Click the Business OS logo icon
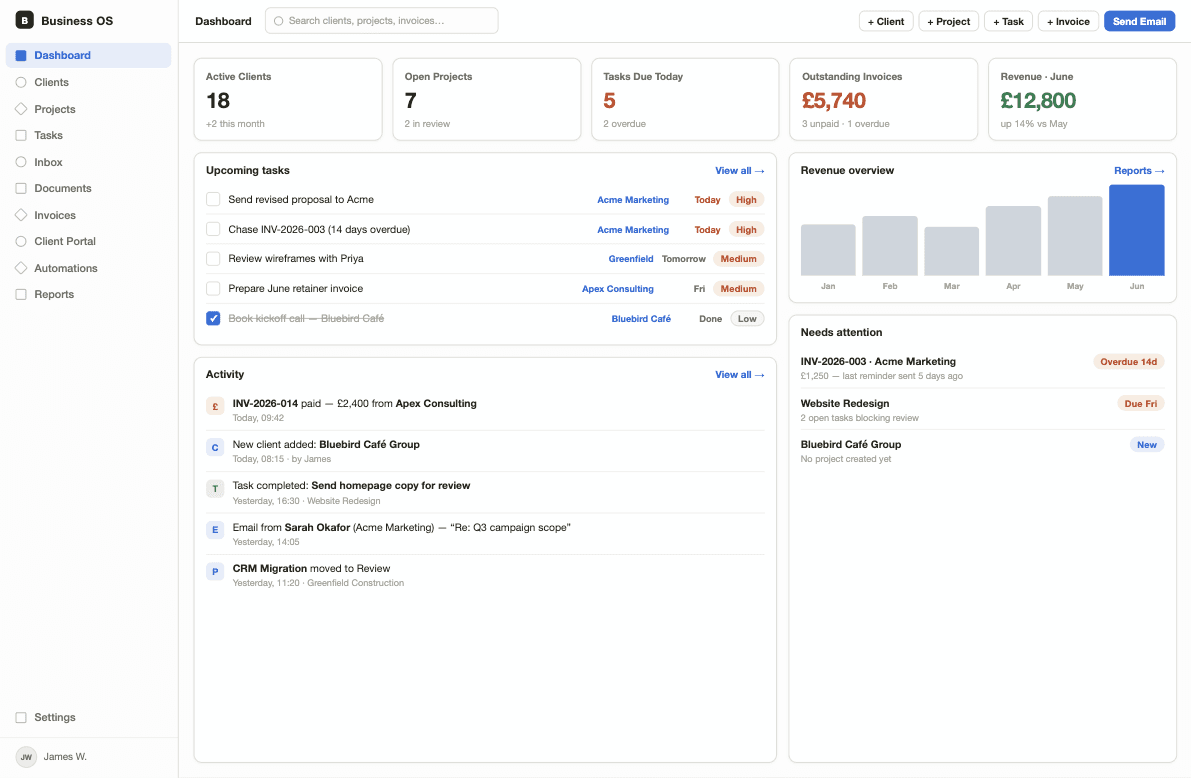Viewport: 1191px width, 778px height. pyautogui.click(x=24, y=21)
